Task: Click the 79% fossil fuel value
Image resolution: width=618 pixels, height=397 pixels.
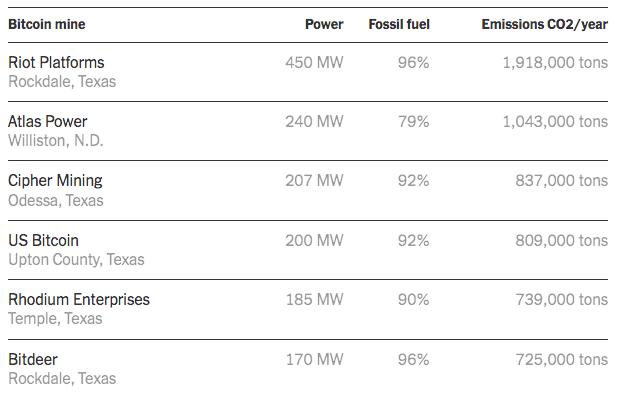Action: (413, 121)
